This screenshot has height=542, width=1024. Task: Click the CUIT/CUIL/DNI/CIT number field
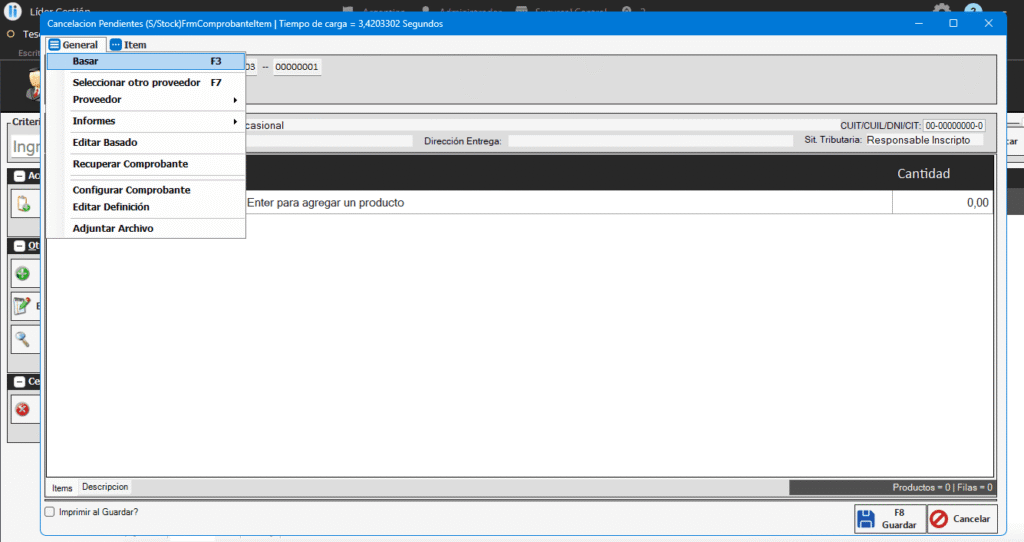[954, 126]
